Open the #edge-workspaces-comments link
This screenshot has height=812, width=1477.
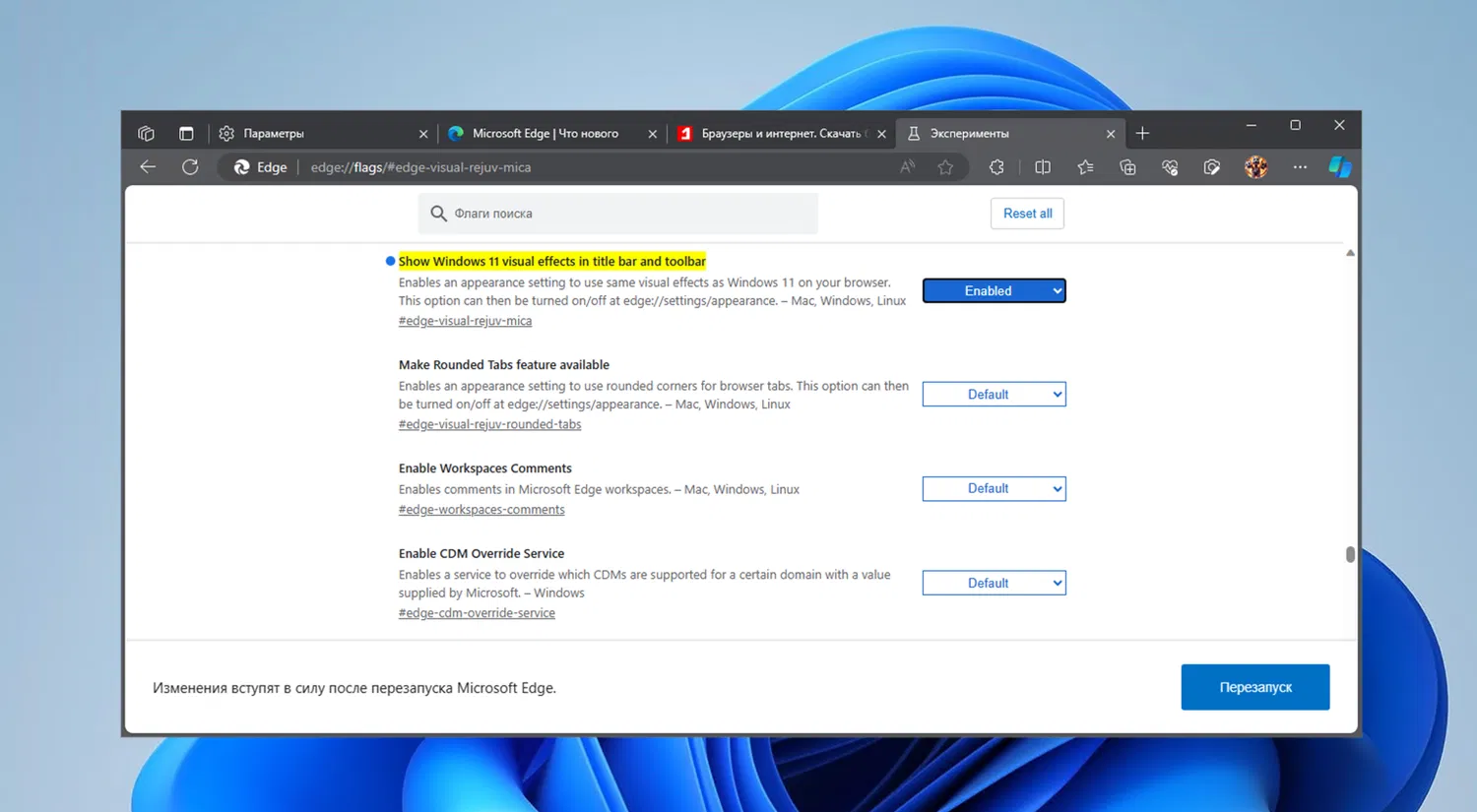pyautogui.click(x=482, y=510)
